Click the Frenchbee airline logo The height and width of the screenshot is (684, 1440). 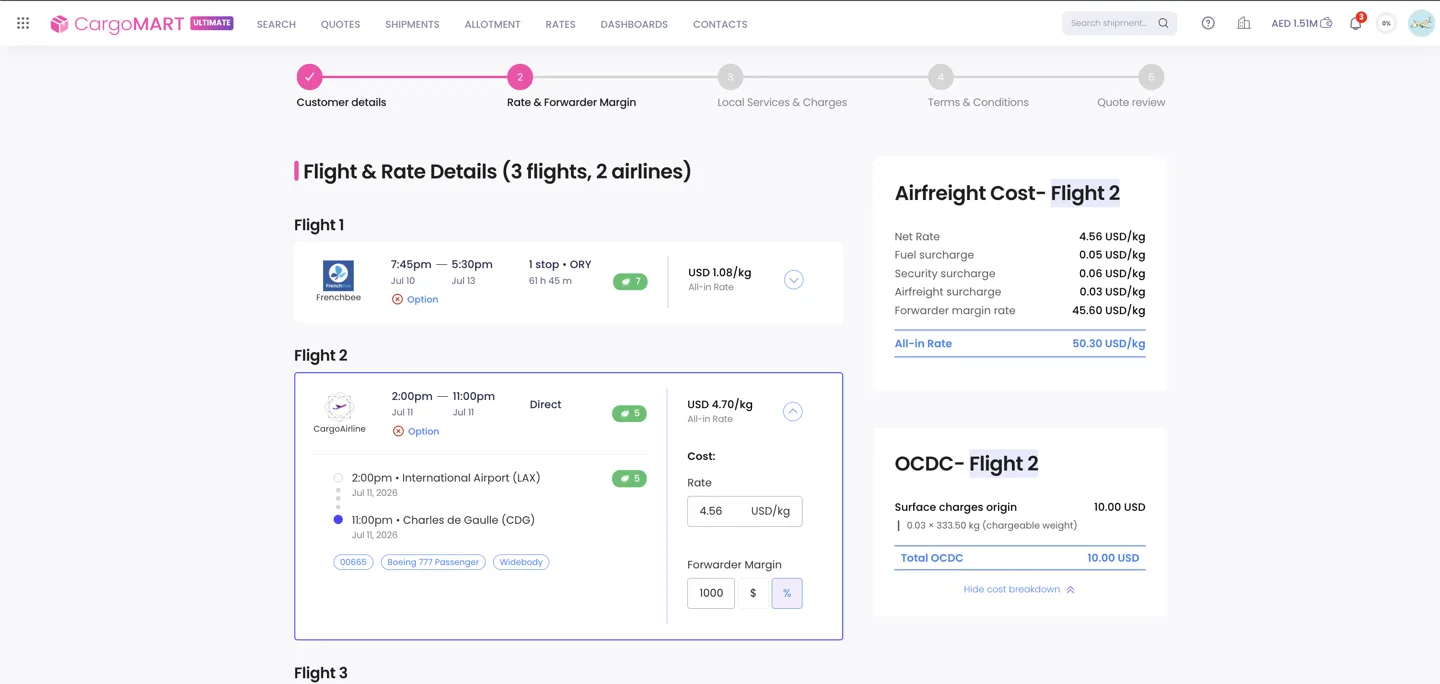point(338,275)
